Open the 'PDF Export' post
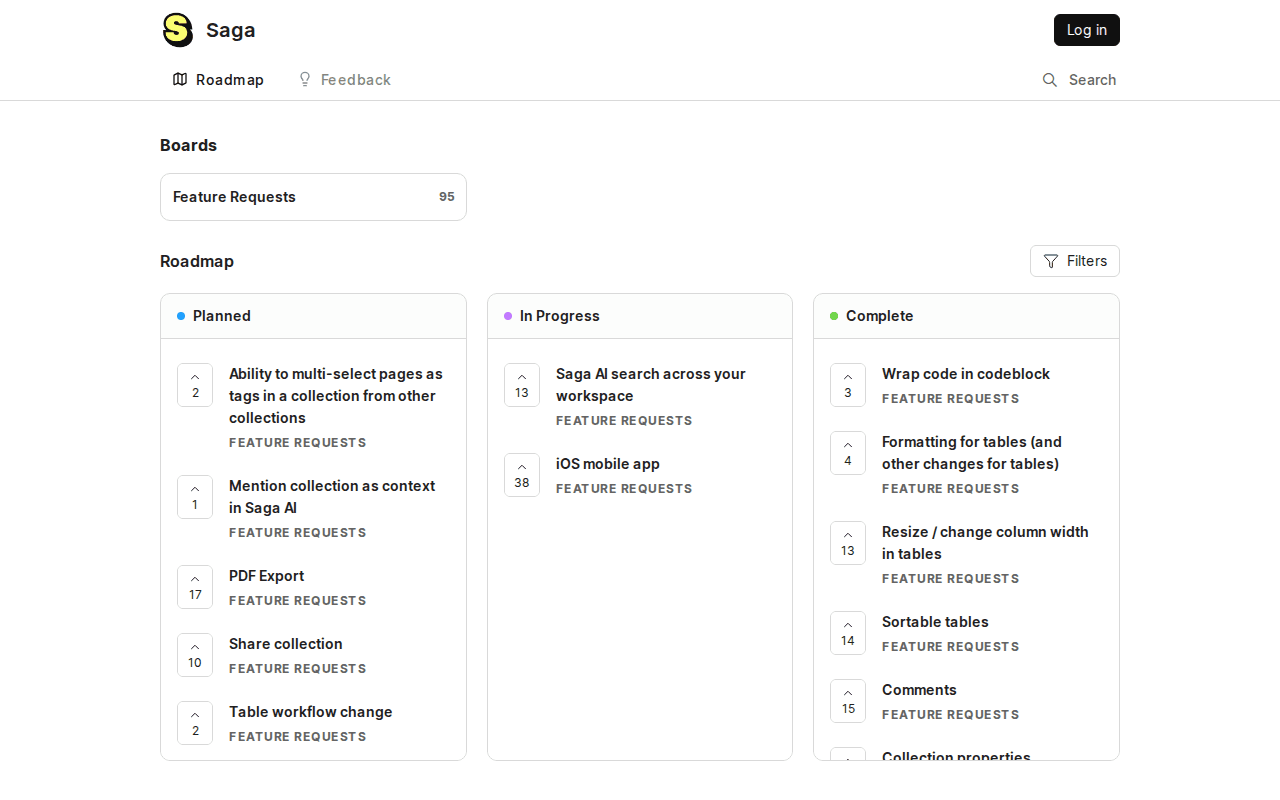Viewport: 1280px width, 800px height. pyautogui.click(x=266, y=576)
